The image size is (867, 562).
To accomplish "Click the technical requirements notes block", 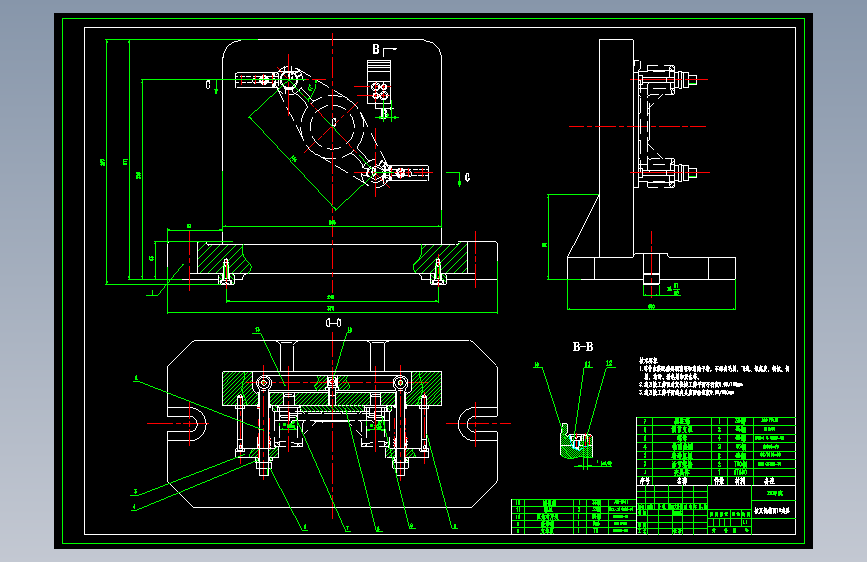I will [714, 376].
